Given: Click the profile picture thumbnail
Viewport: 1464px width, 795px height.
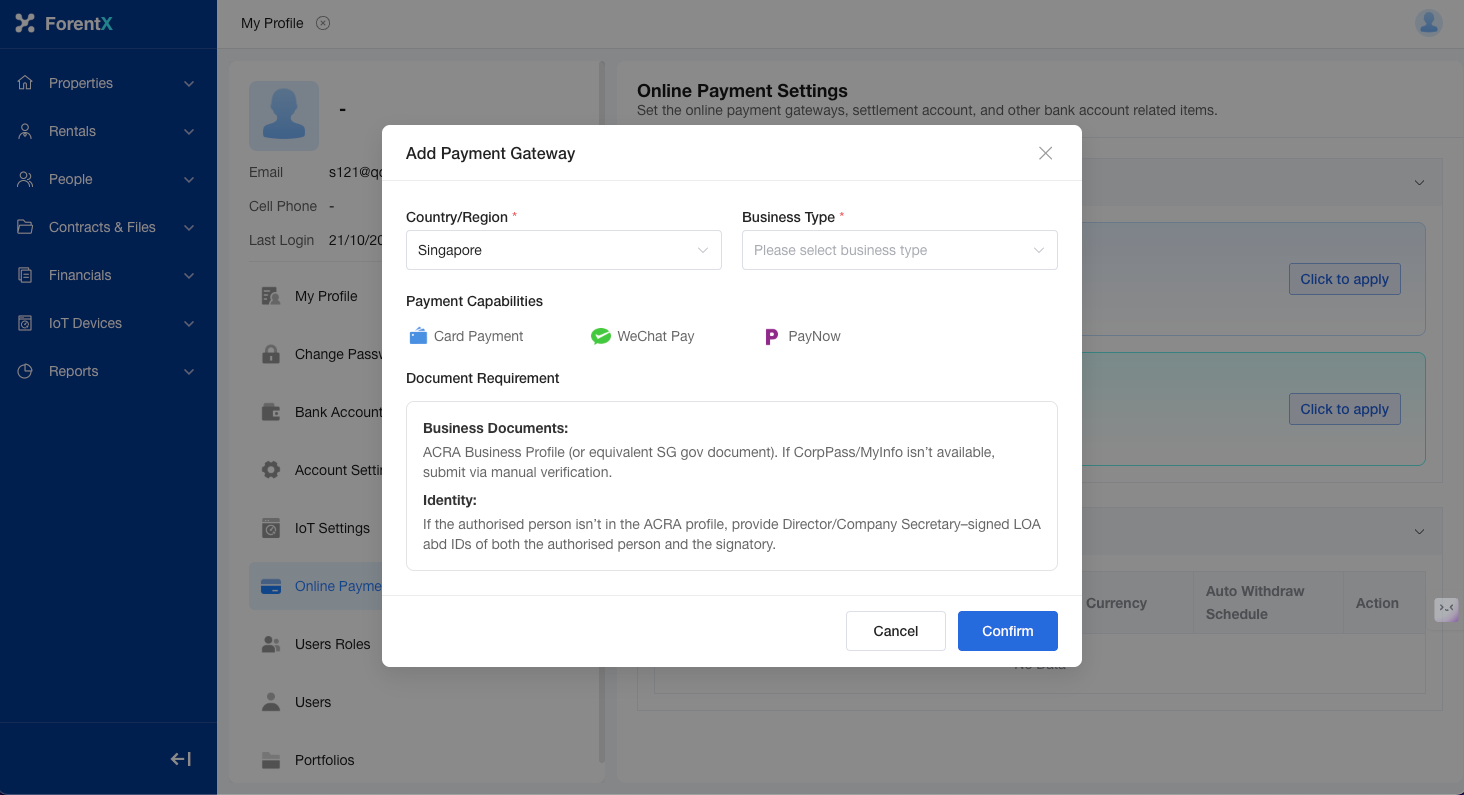Looking at the screenshot, I should click(x=284, y=116).
